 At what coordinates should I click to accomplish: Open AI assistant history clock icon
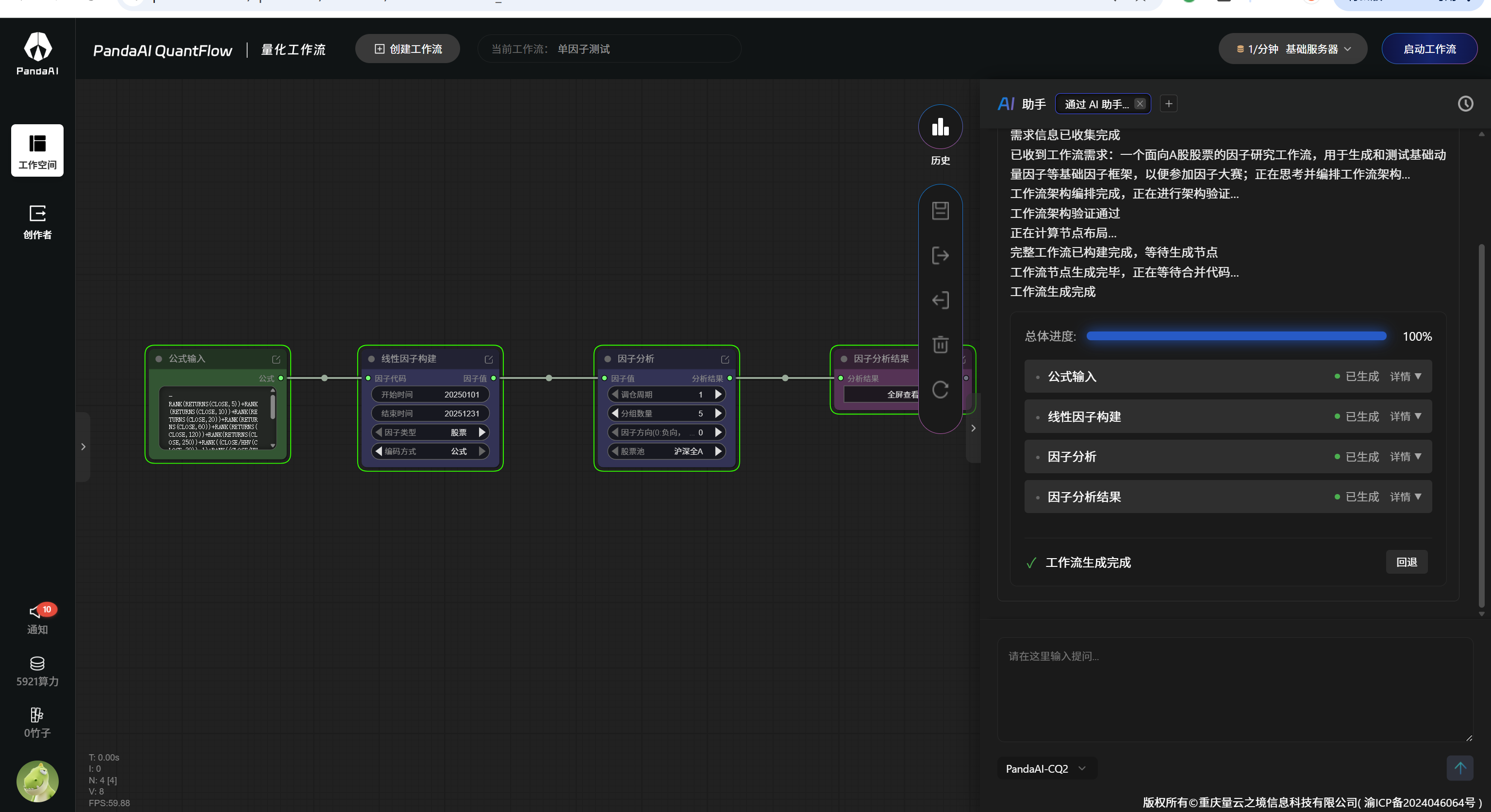pos(1465,103)
